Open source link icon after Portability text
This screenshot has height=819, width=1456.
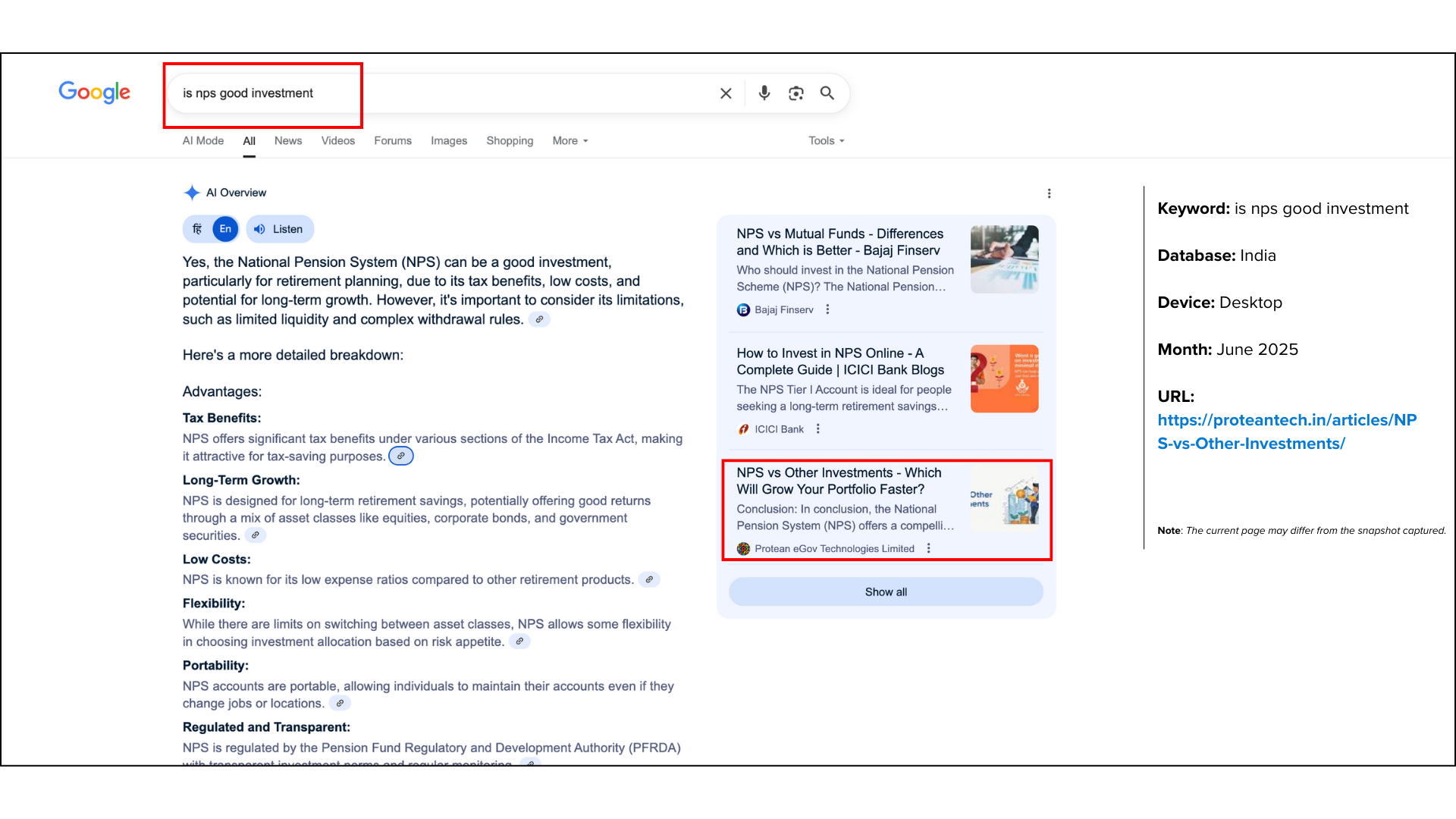340,704
